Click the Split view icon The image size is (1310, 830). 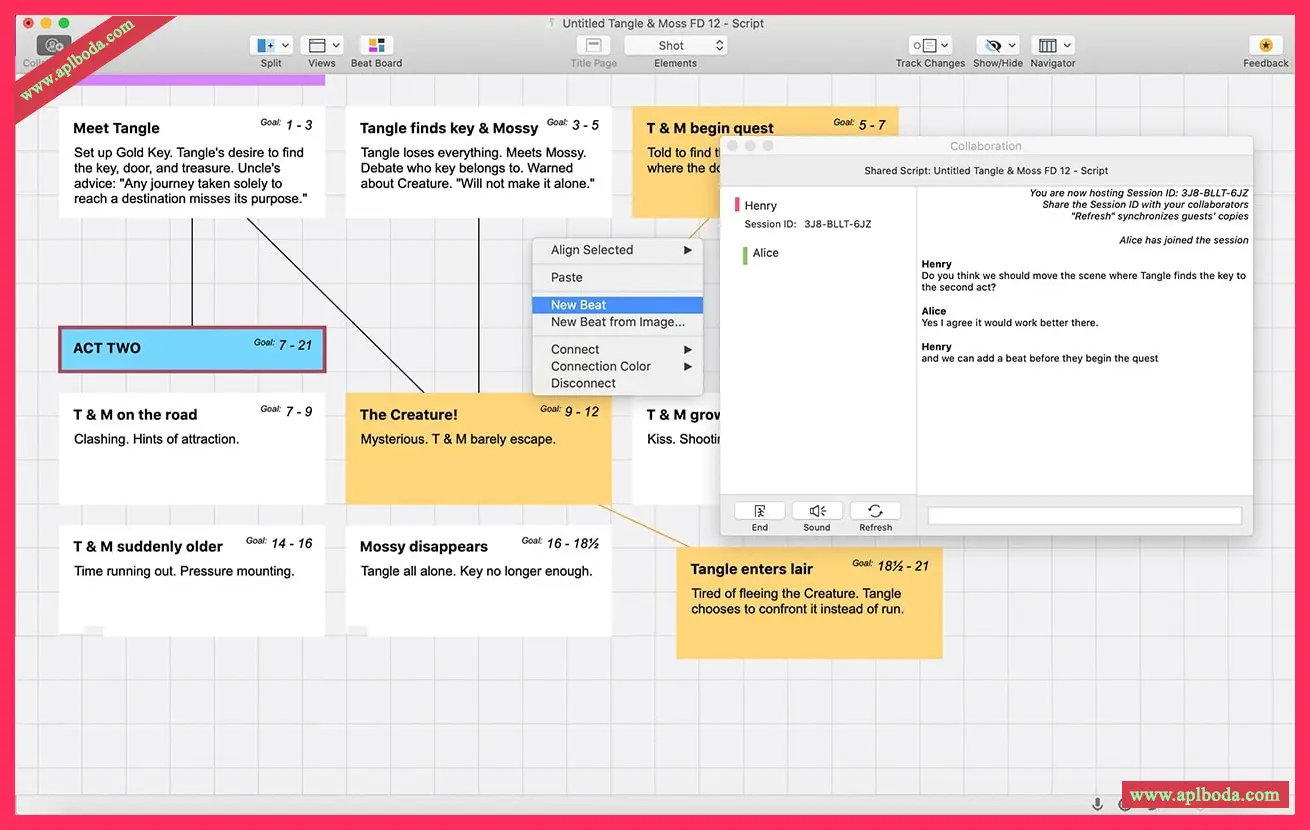coord(265,46)
